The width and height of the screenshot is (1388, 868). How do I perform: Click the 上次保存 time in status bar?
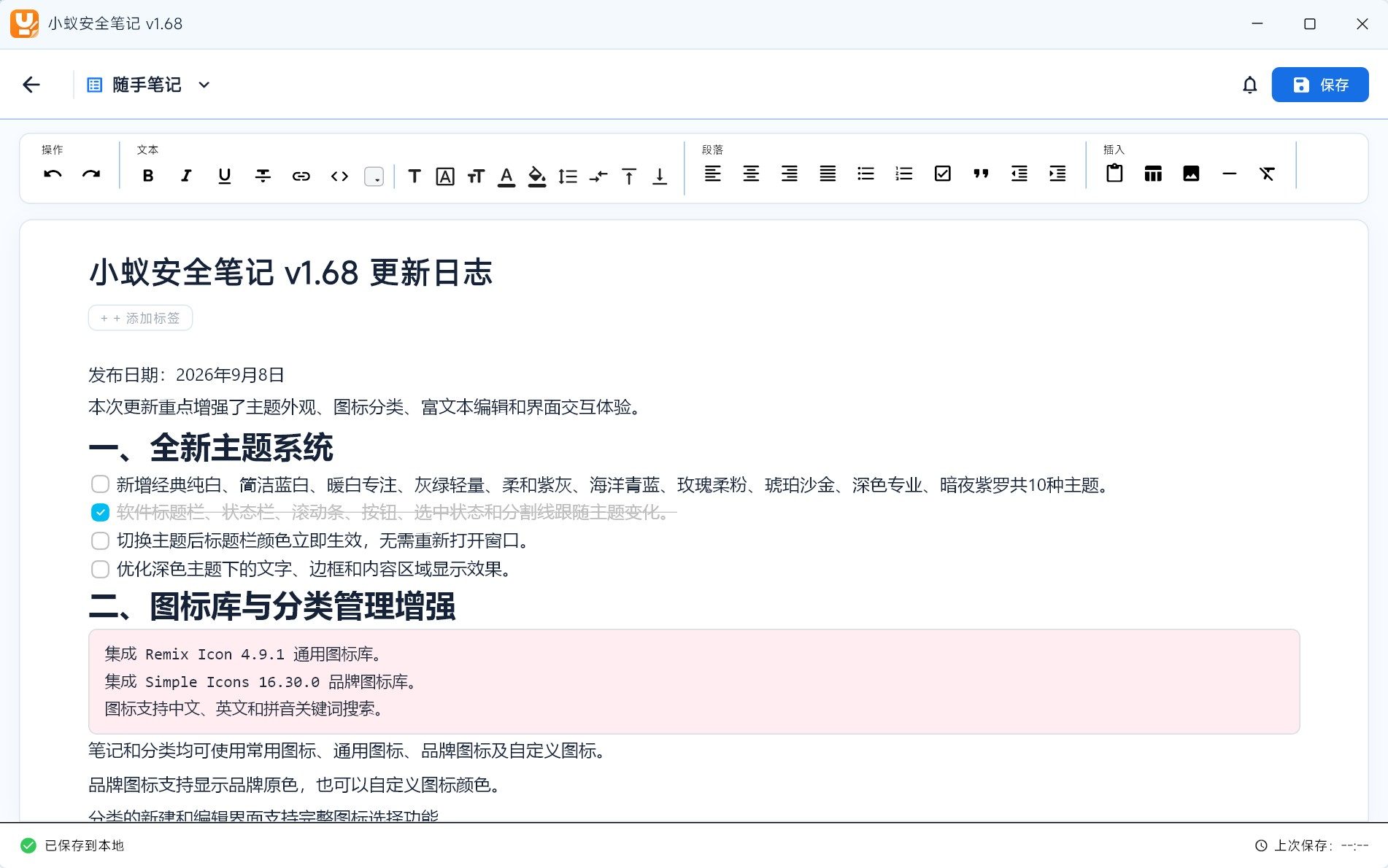coord(1311,845)
